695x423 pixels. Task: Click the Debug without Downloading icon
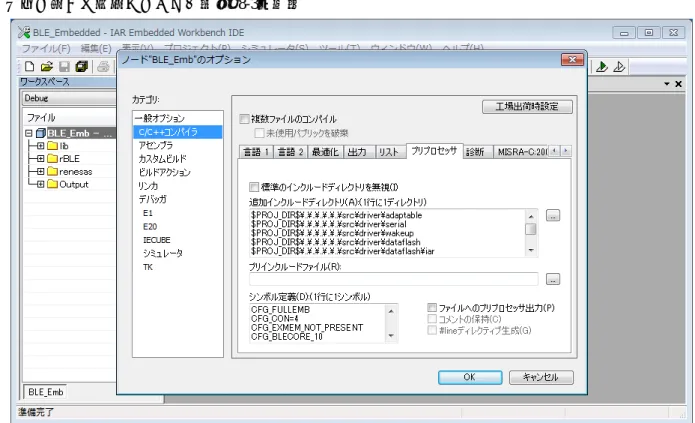[x=619, y=67]
